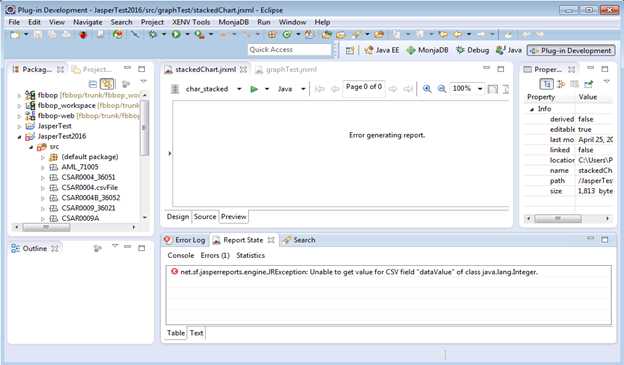
Task: Switch to MonjaDB perspective
Action: [x=428, y=50]
